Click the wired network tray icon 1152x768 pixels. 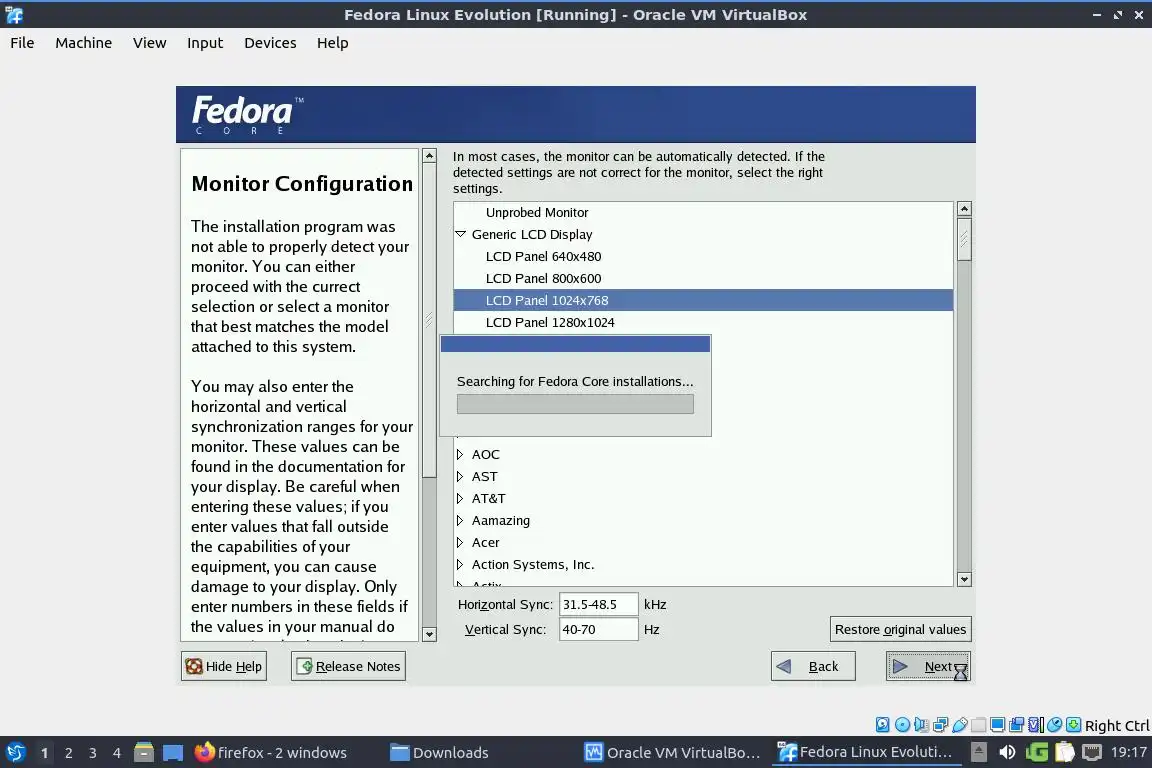point(1092,752)
